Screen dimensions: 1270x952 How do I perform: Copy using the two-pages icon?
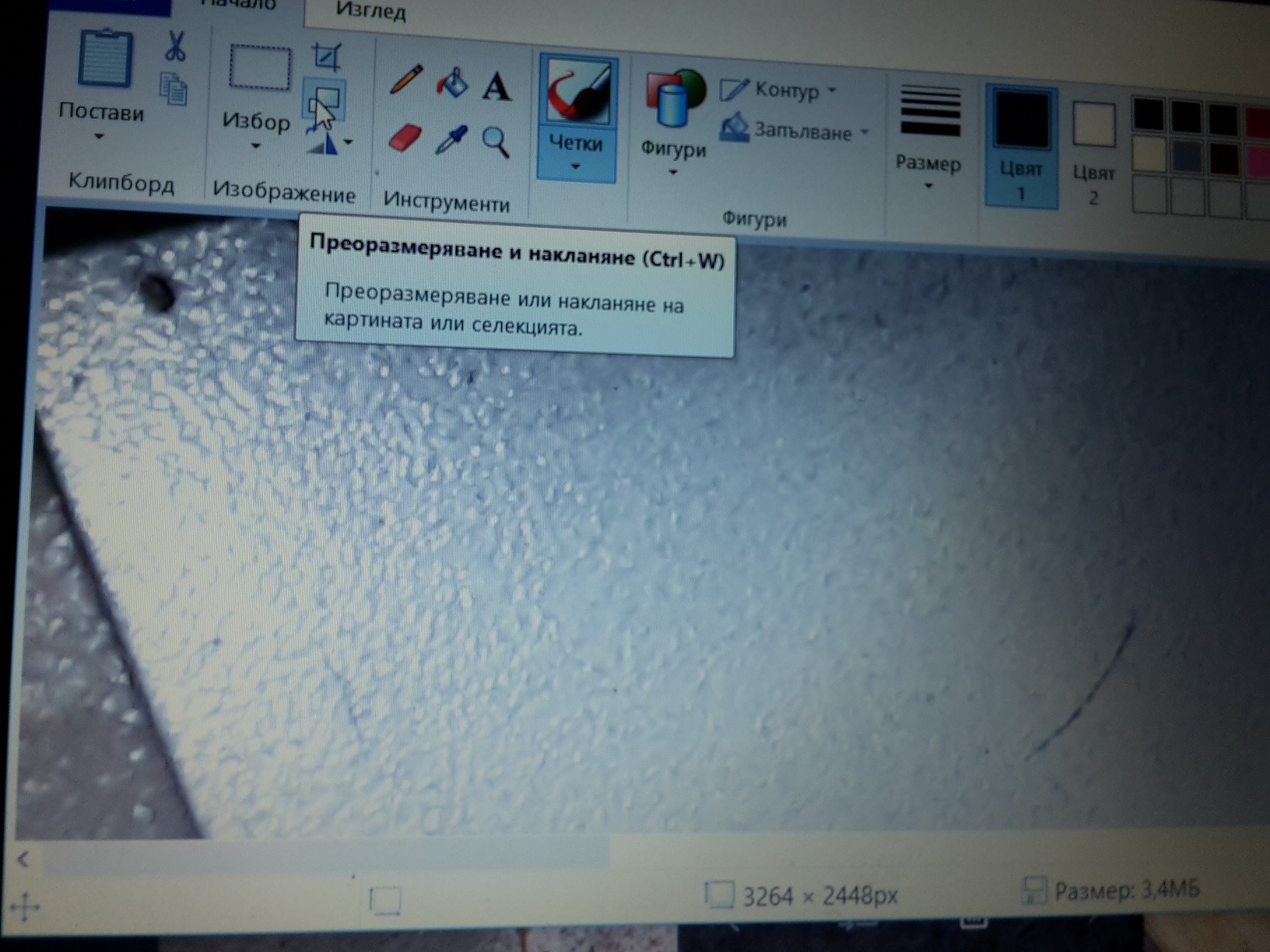pos(174,88)
